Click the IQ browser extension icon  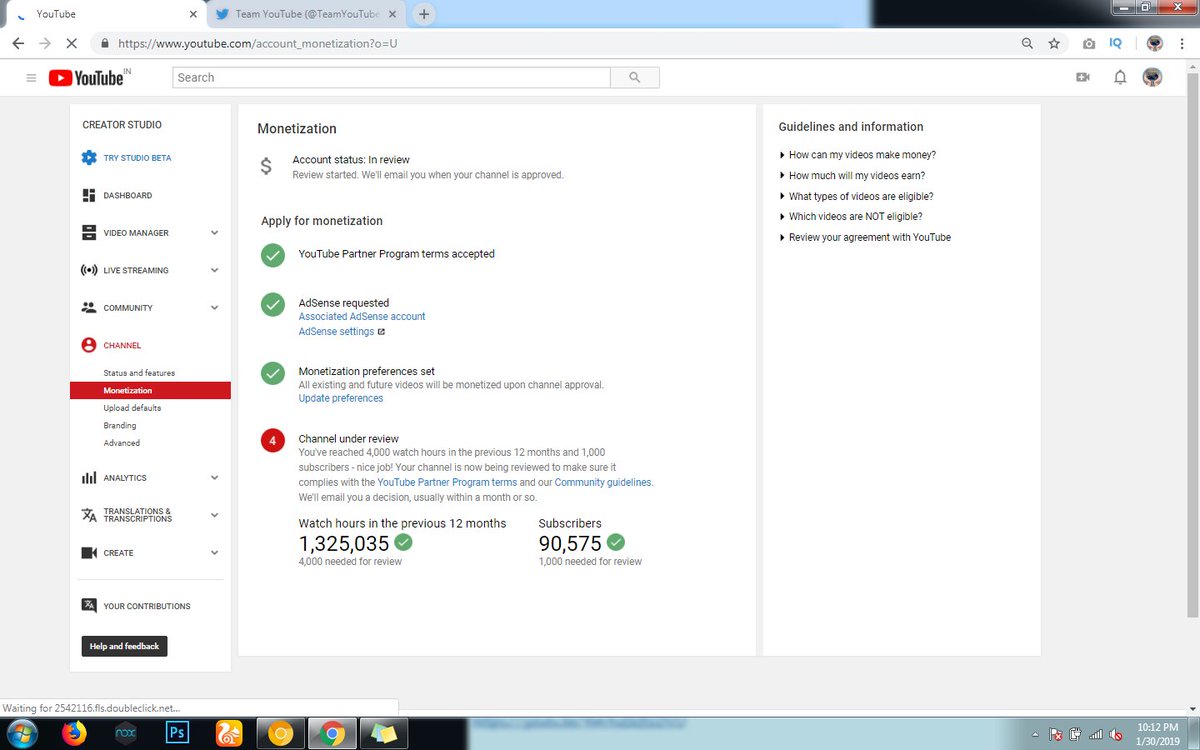coord(1116,44)
